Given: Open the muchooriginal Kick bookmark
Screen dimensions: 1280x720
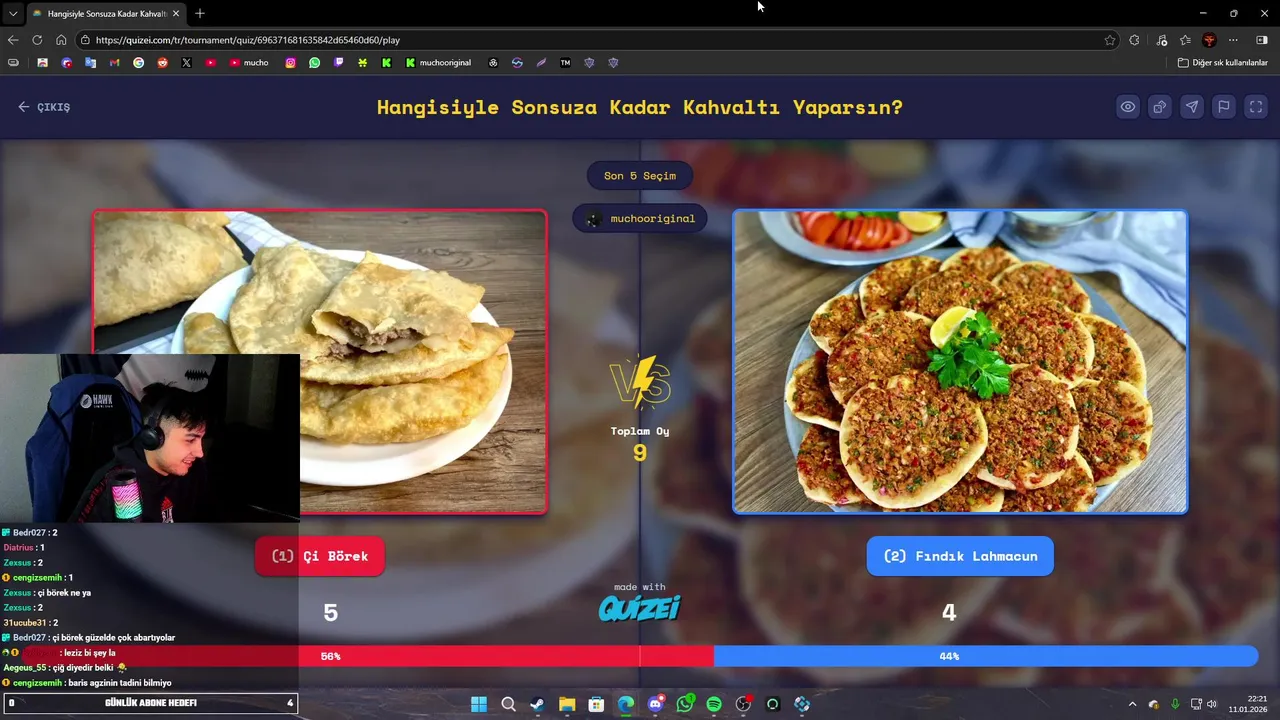Looking at the screenshot, I should tap(438, 62).
